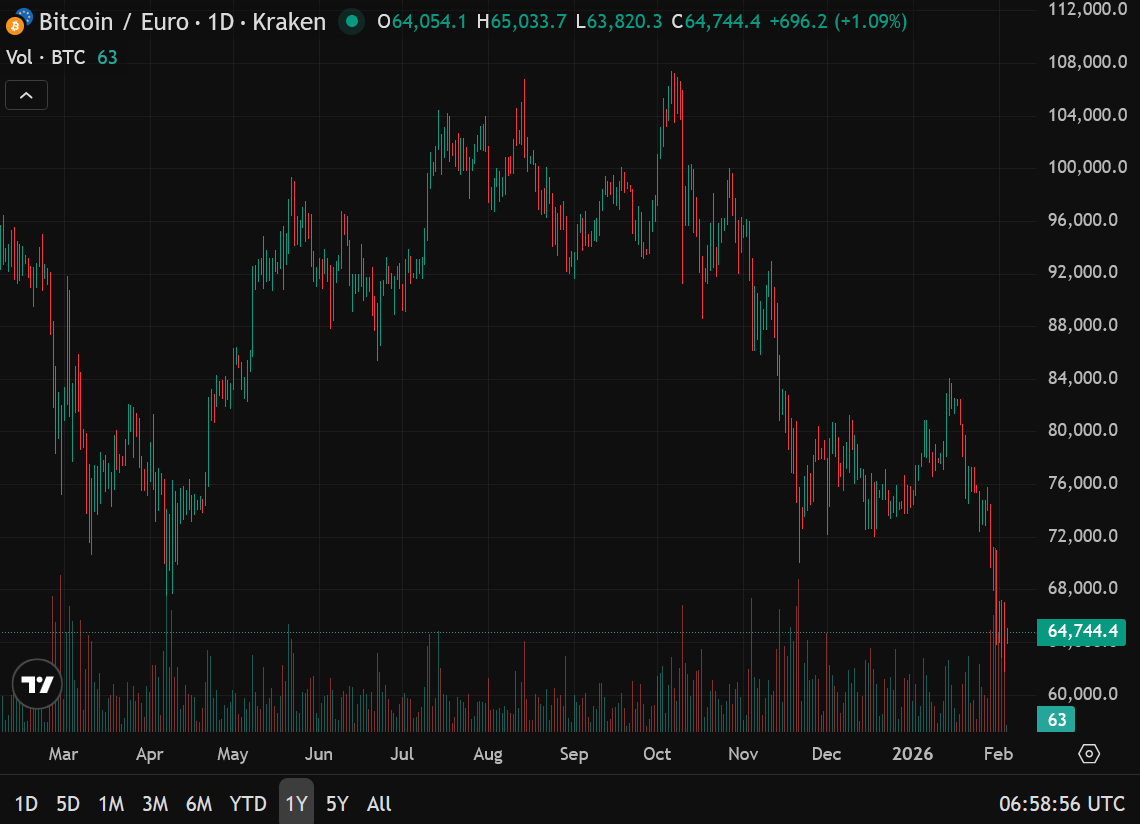
Task: Click the 112,000.0 price axis label
Action: point(1087,9)
